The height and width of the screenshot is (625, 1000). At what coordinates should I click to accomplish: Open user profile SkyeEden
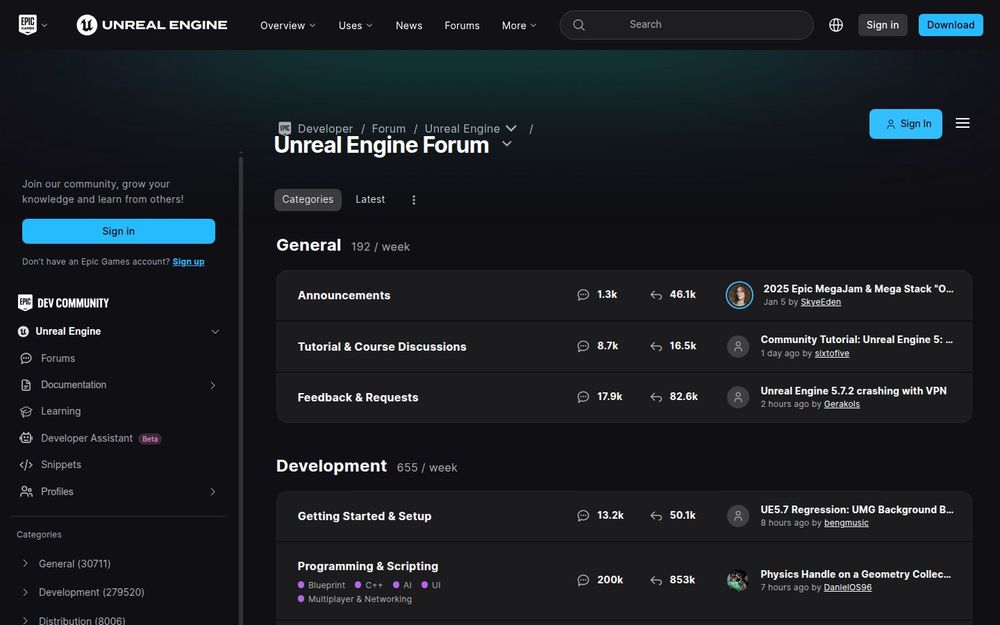click(x=821, y=302)
